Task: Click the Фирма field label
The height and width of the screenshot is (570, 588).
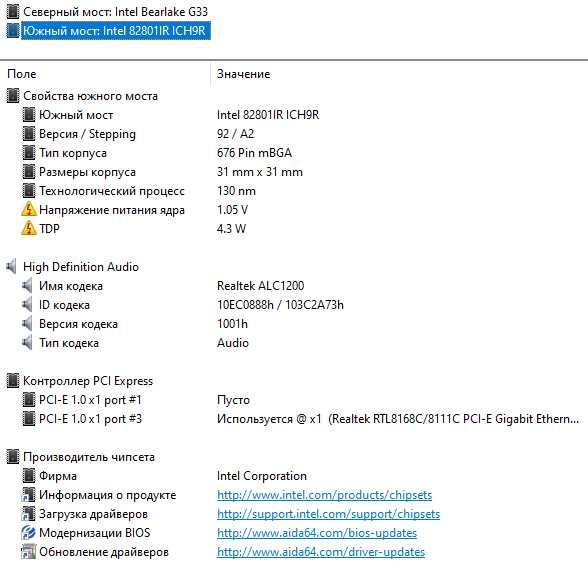Action: pos(58,476)
